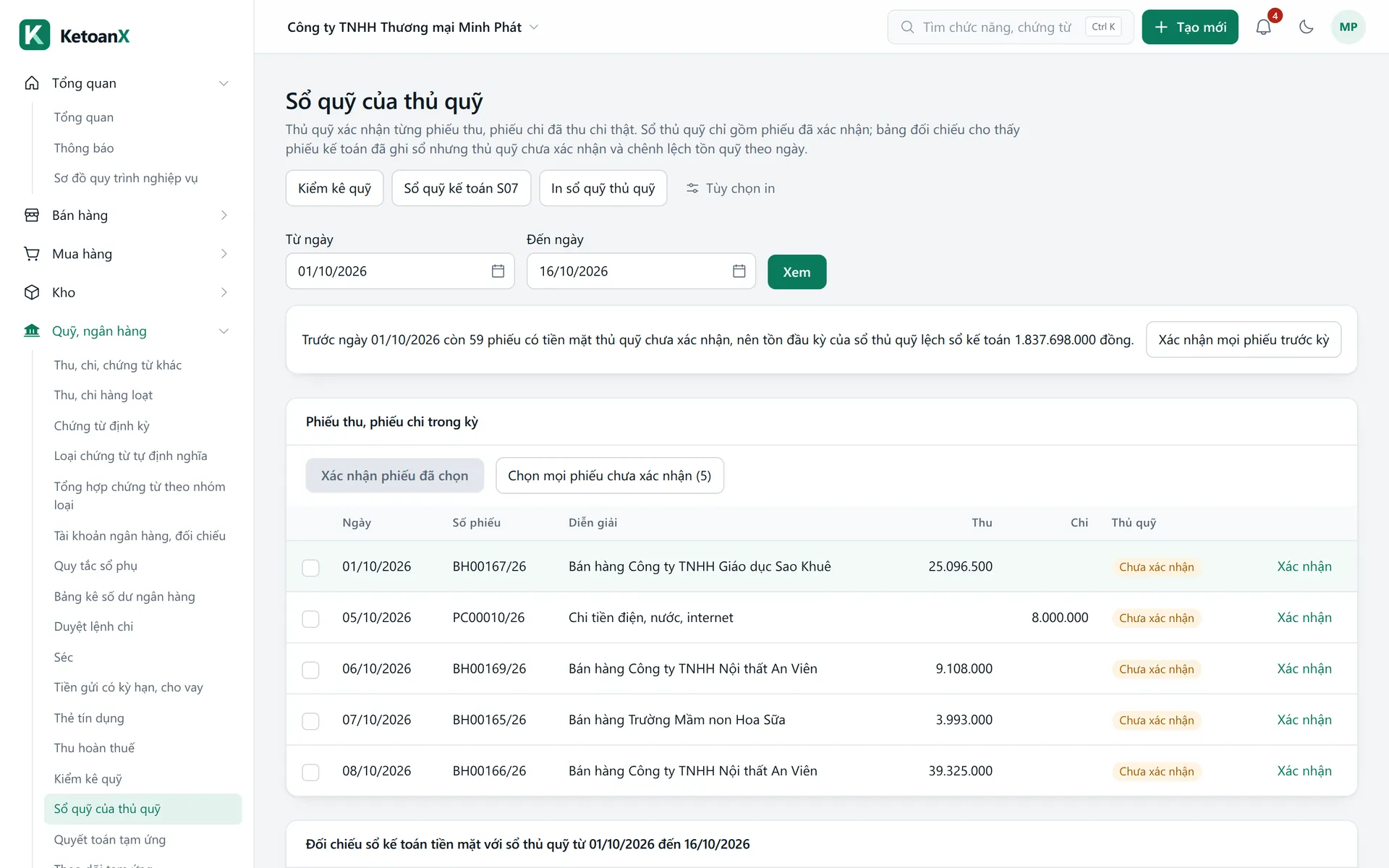This screenshot has height=868, width=1389.
Task: Expand the Kho menu chevron
Action: tap(224, 292)
